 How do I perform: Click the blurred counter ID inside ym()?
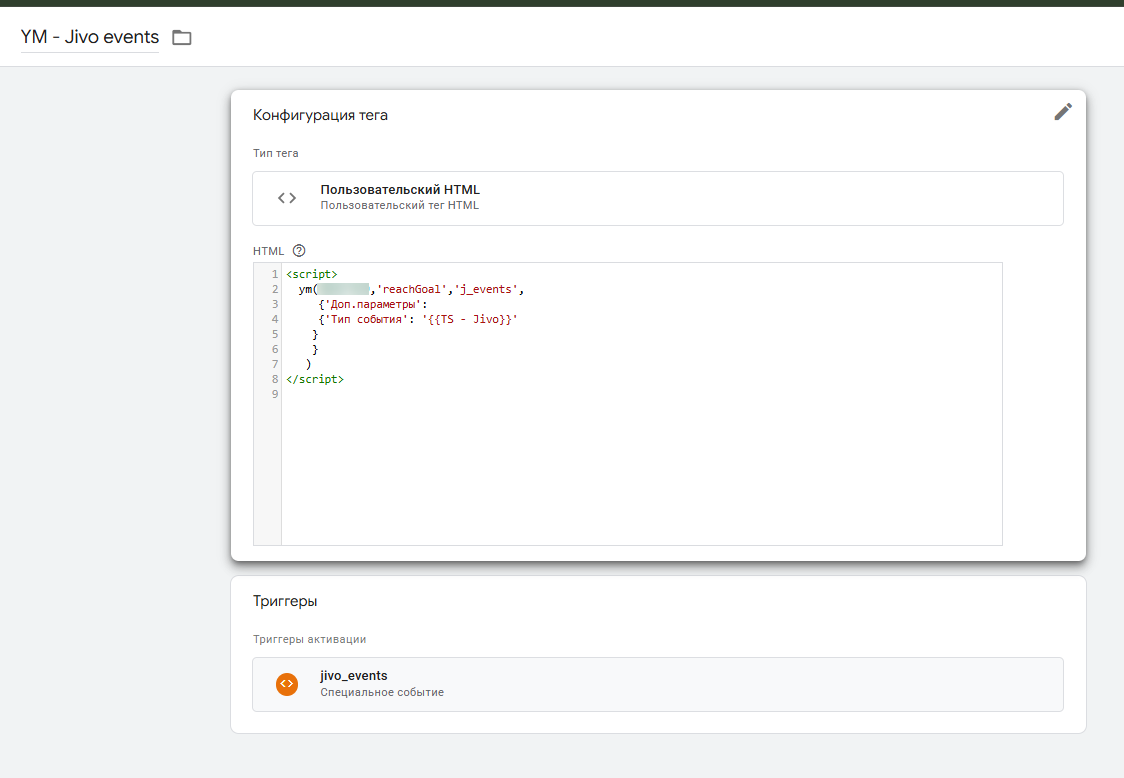click(x=343, y=289)
